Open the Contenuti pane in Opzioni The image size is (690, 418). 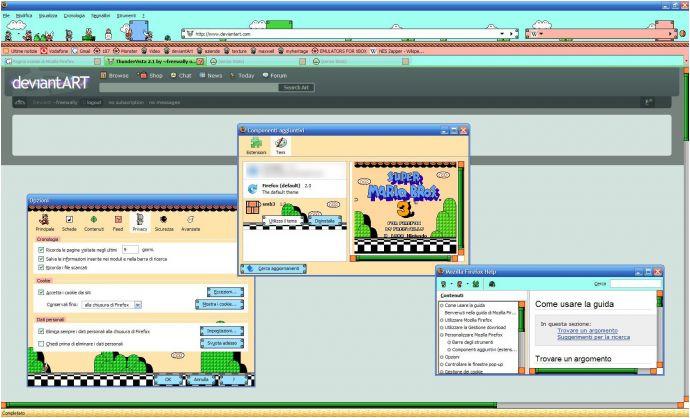[93, 223]
